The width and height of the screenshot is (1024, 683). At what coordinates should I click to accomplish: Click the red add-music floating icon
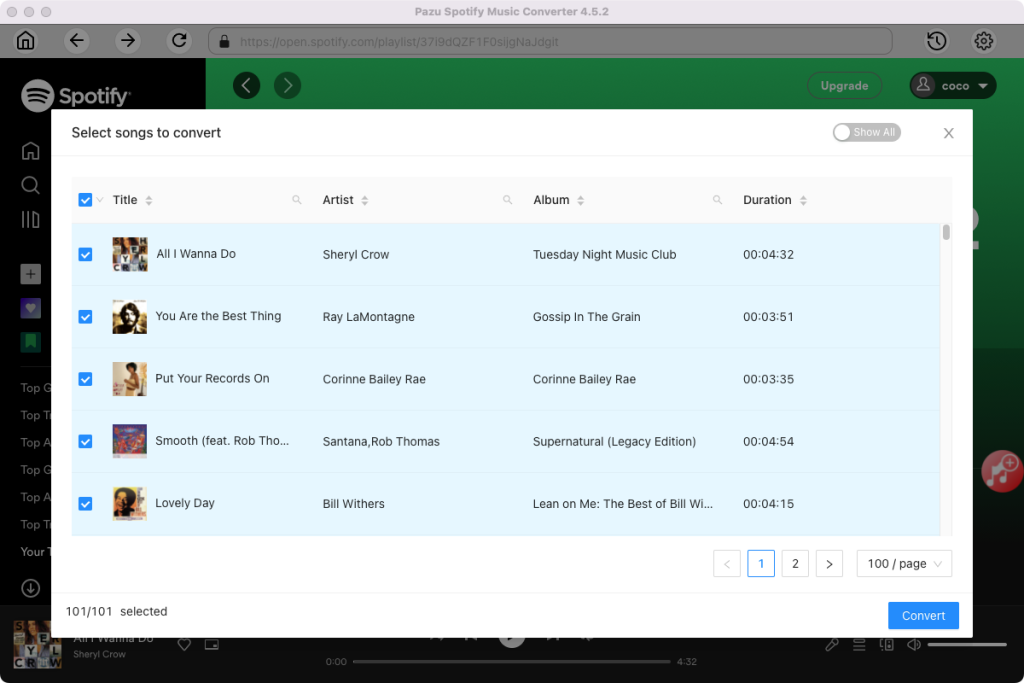coord(1000,468)
